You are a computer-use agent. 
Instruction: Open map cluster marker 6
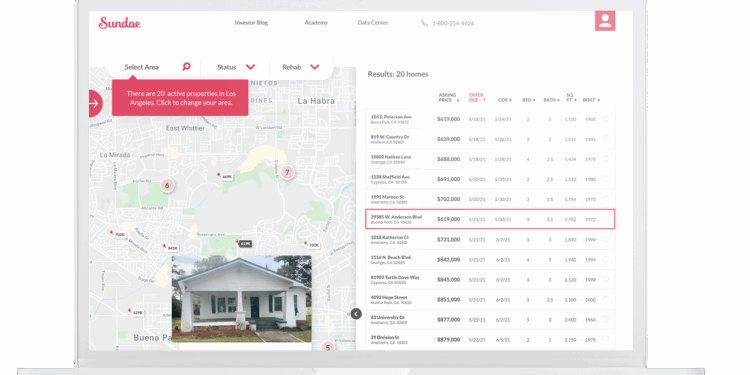coord(167,185)
